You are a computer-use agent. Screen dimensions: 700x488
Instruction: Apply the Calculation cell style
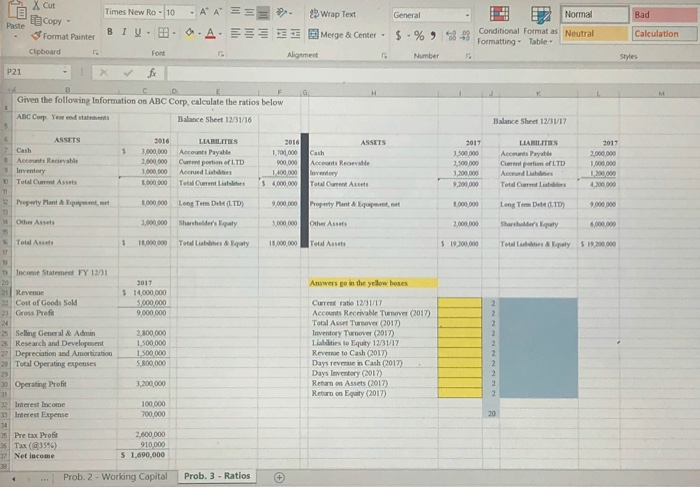tap(664, 33)
